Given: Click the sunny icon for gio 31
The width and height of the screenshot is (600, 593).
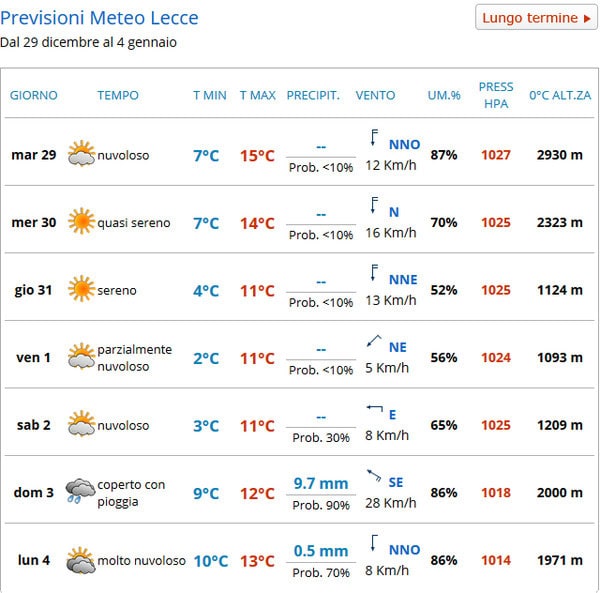Looking at the screenshot, I should [81, 288].
